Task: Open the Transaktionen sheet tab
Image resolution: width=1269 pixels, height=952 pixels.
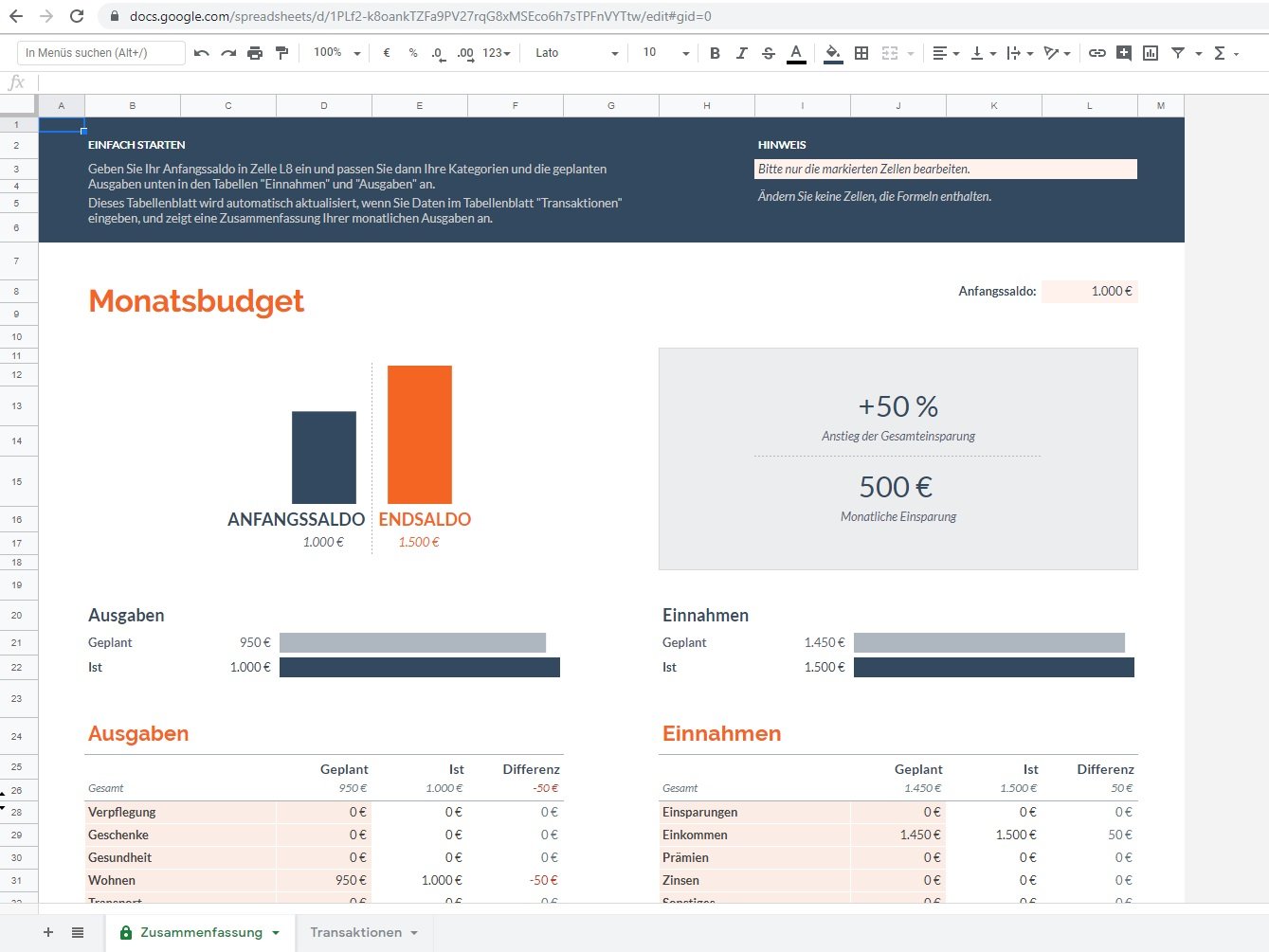Action: pos(355,932)
